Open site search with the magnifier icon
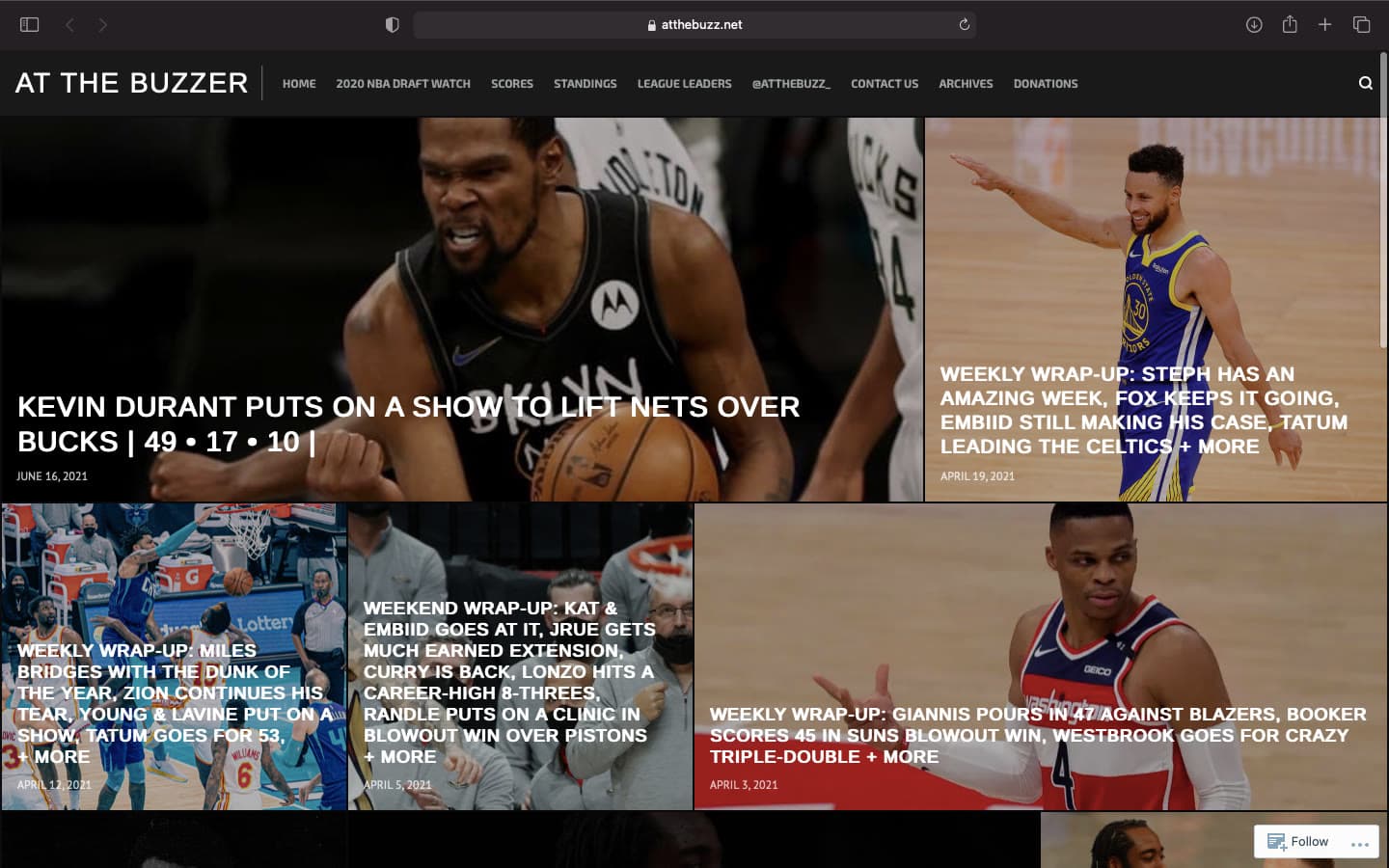Image resolution: width=1389 pixels, height=868 pixels. [1366, 83]
